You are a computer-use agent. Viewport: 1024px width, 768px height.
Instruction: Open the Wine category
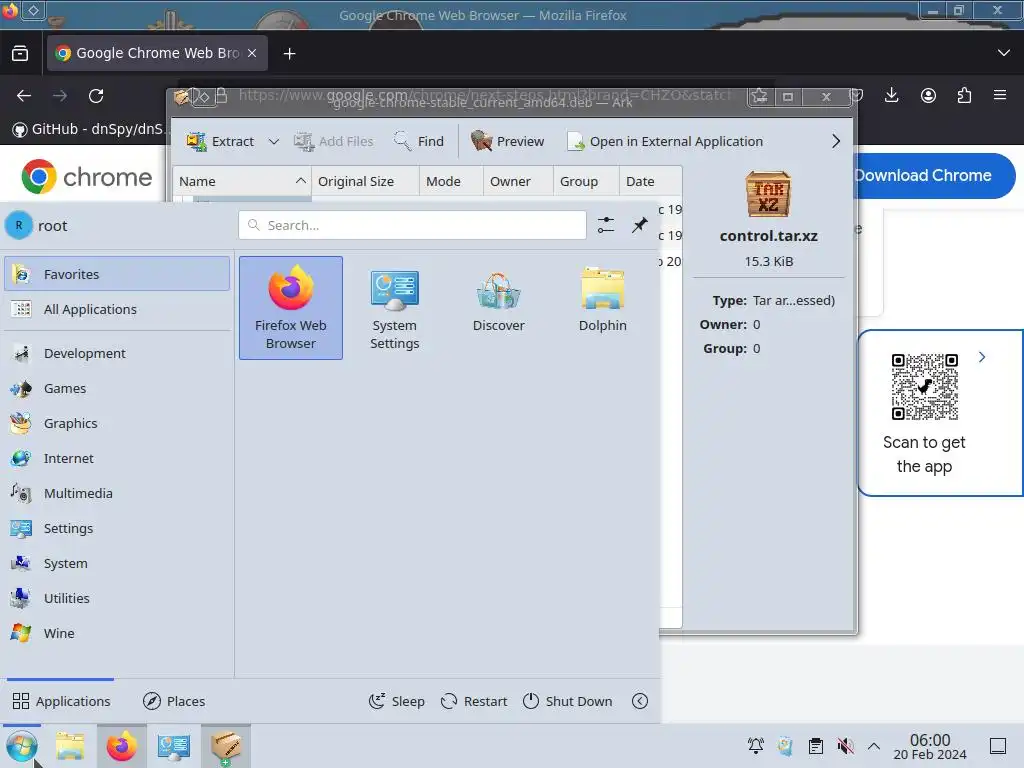(117, 633)
